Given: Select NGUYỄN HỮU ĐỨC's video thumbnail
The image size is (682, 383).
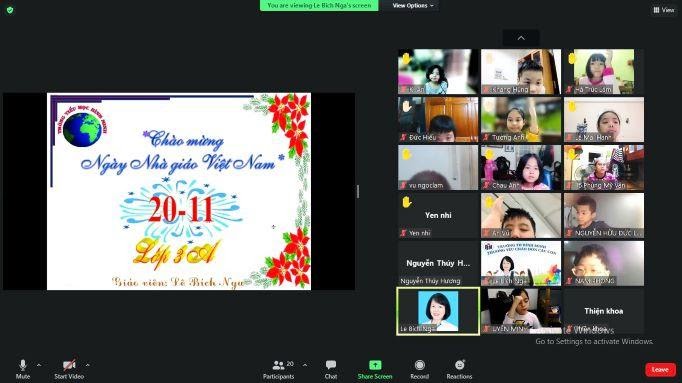Looking at the screenshot, I should [604, 215].
